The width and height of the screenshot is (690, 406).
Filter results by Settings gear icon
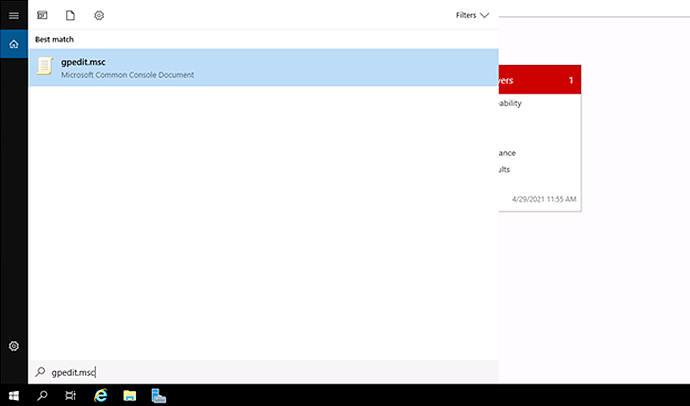[x=99, y=15]
